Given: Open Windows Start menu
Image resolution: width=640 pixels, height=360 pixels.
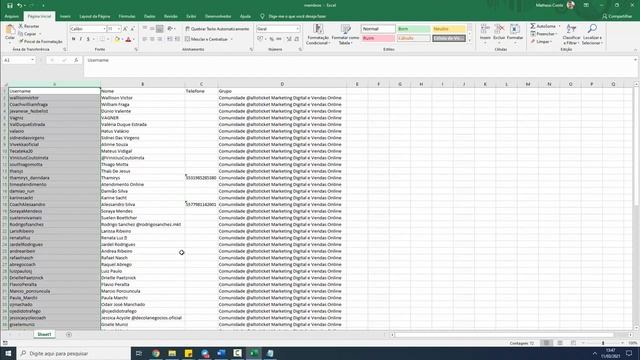Looking at the screenshot, I should pyautogui.click(x=8, y=353).
